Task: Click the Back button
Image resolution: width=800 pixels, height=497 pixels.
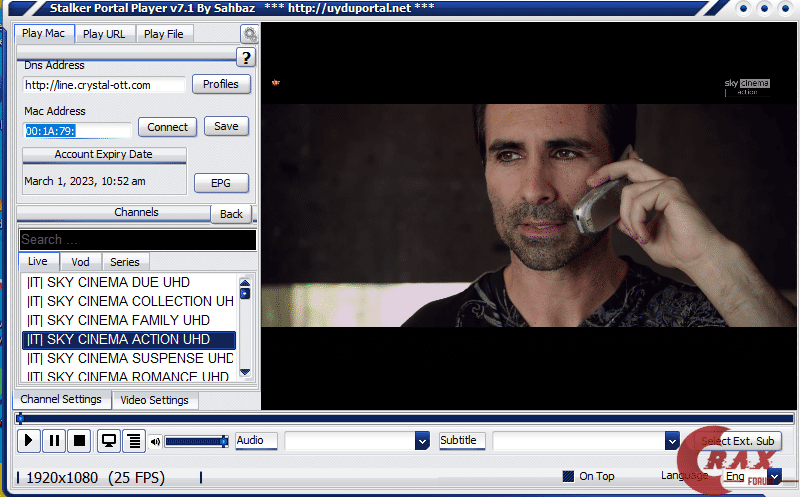Action: 231,214
